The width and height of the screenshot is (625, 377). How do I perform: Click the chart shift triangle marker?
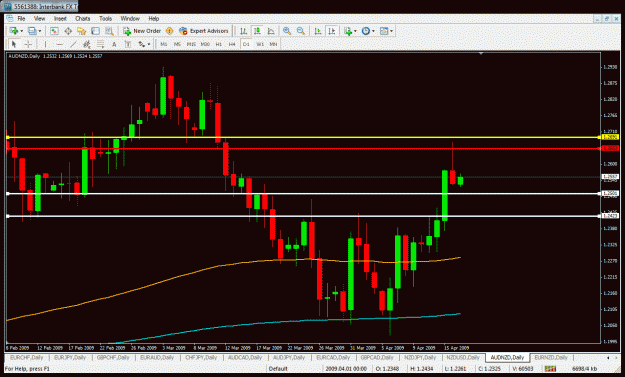pos(481,53)
